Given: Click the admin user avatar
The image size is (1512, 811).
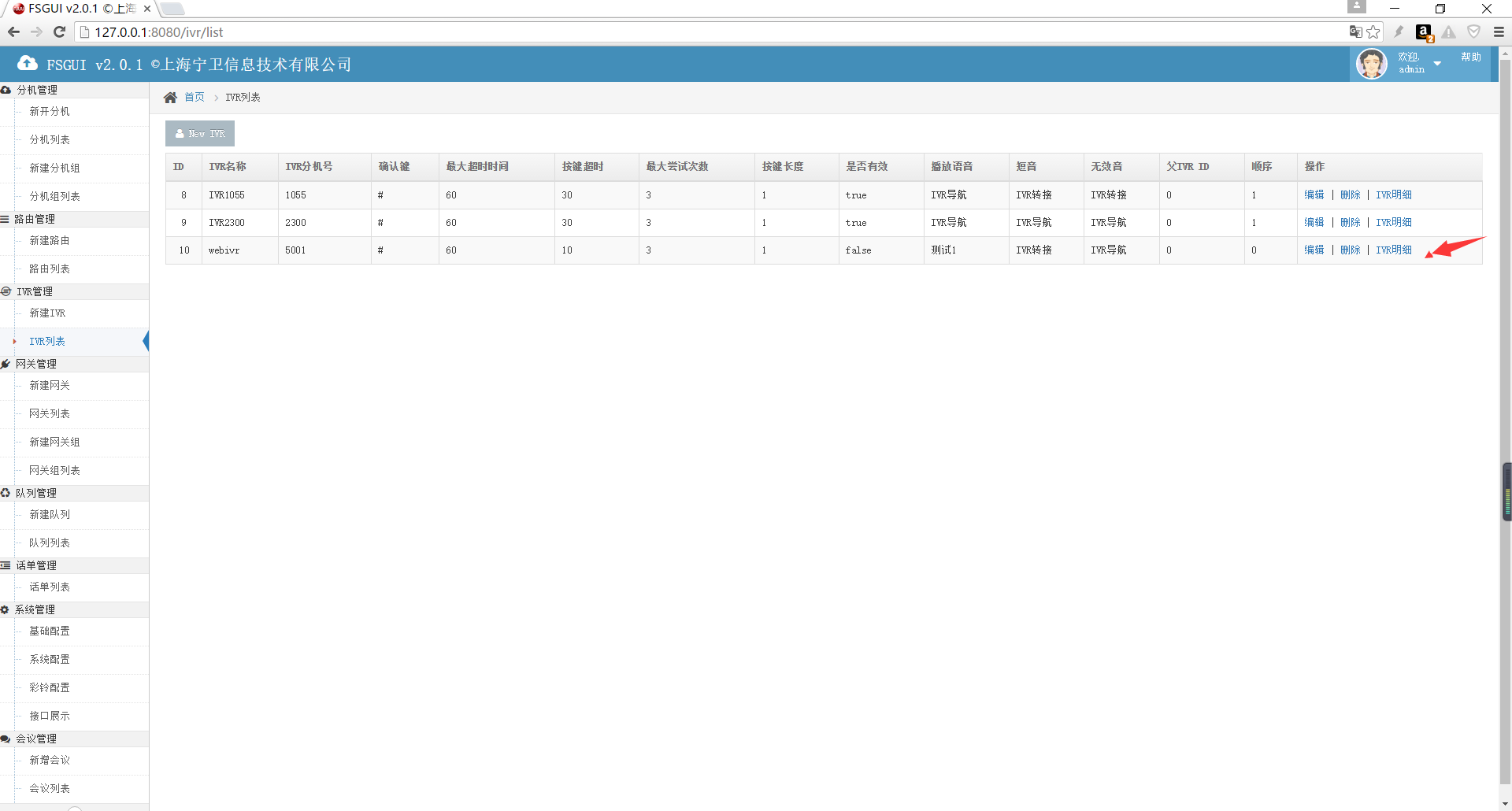Looking at the screenshot, I should (x=1371, y=64).
